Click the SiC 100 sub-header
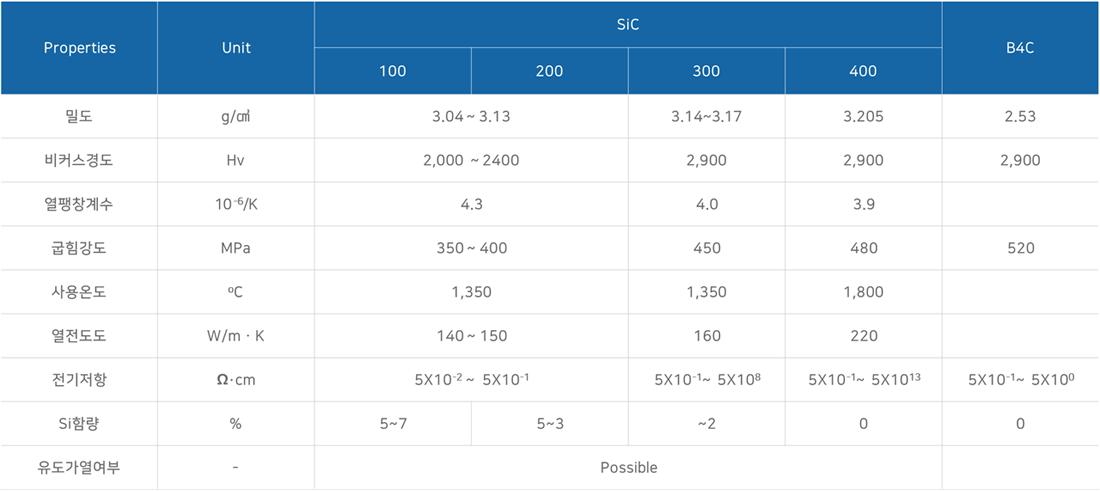This screenshot has height=491, width=1100. pos(393,72)
